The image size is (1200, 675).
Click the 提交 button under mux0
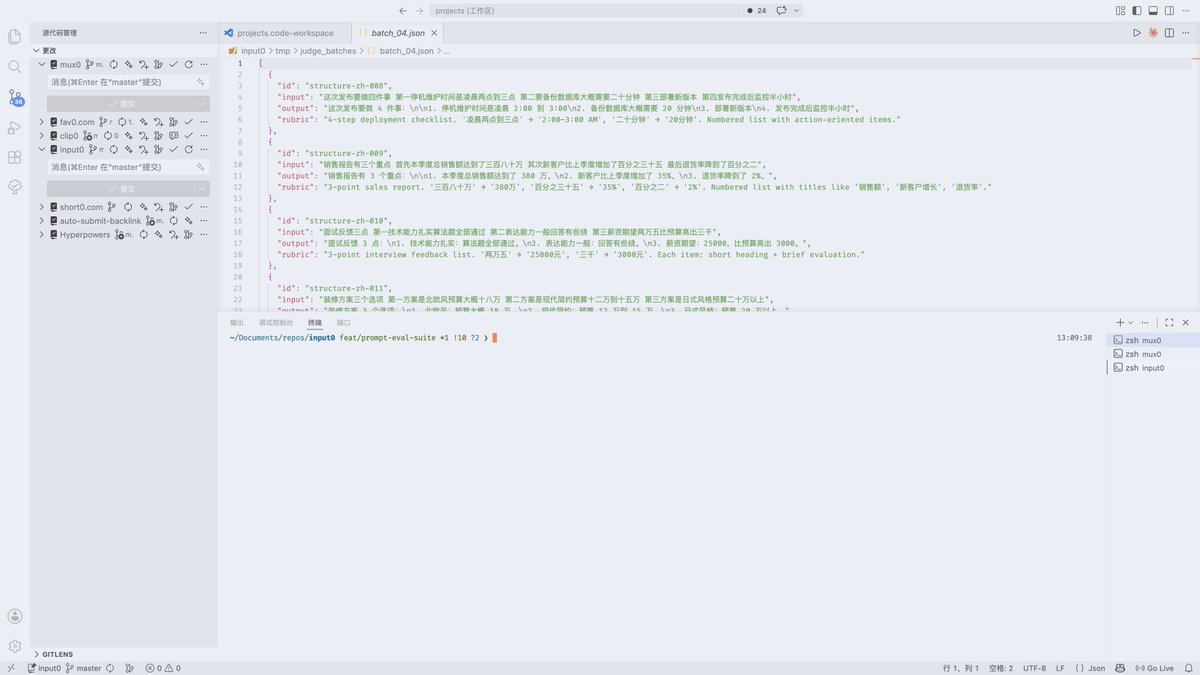(x=120, y=104)
